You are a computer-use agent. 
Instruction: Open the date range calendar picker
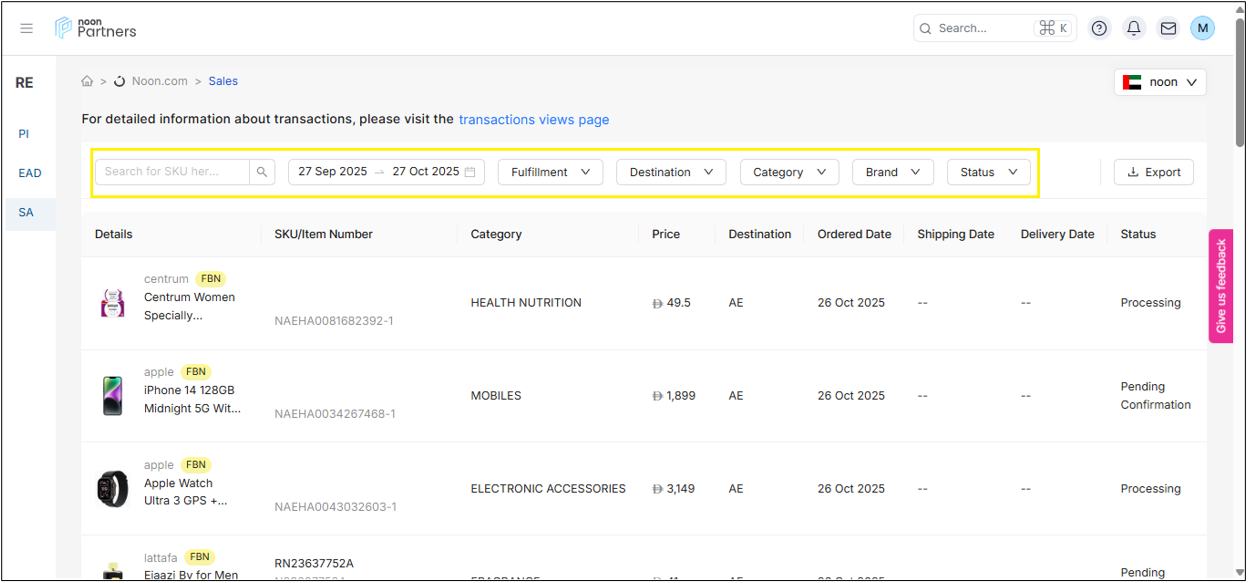point(470,172)
